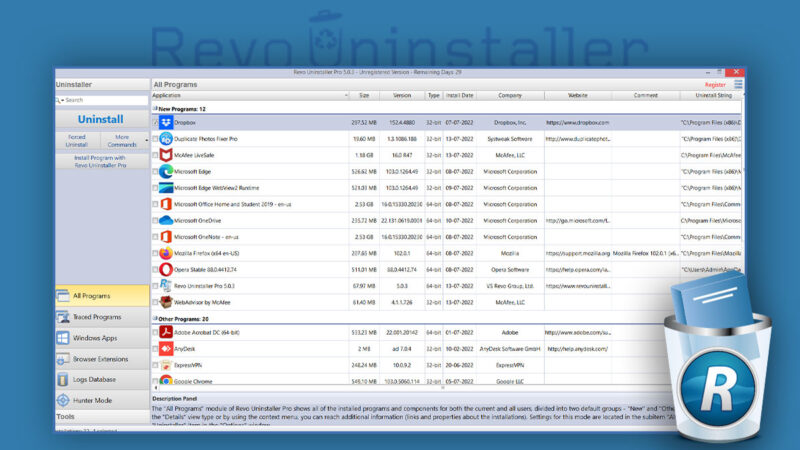Screen dimensions: 800x450
Task: Check the Duplicate Photos Fixer Pro checkbox
Action: [155, 139]
